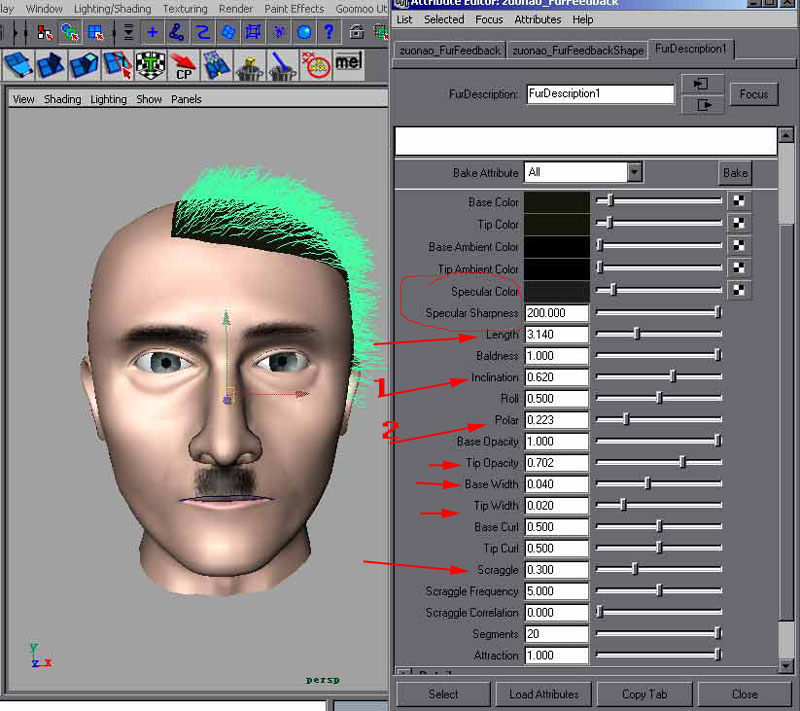Select the object selection mode icon
Image resolution: width=800 pixels, height=711 pixels.
(70, 33)
